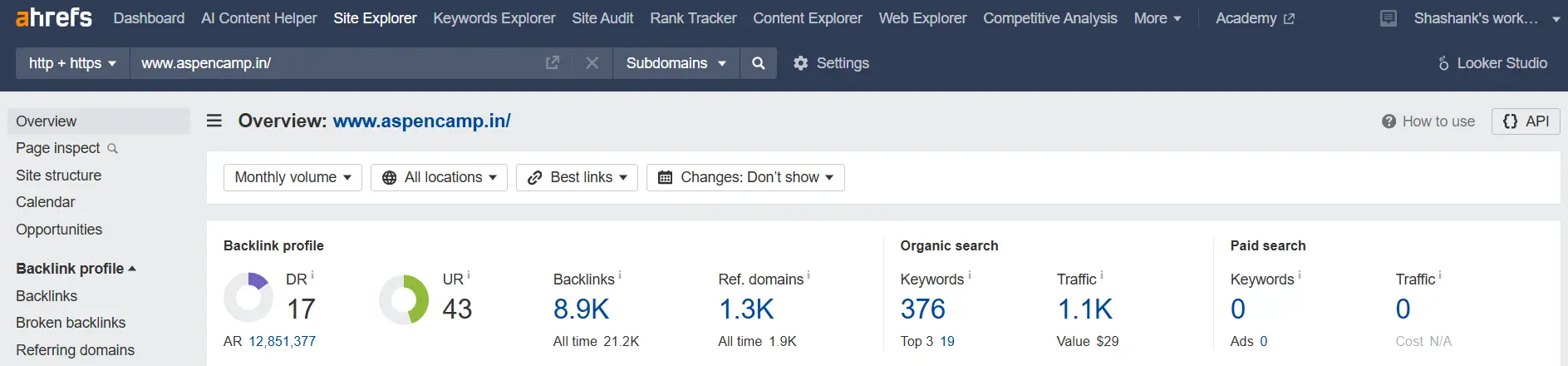Open URL in new tab icon
1568x366 pixels.
point(552,63)
